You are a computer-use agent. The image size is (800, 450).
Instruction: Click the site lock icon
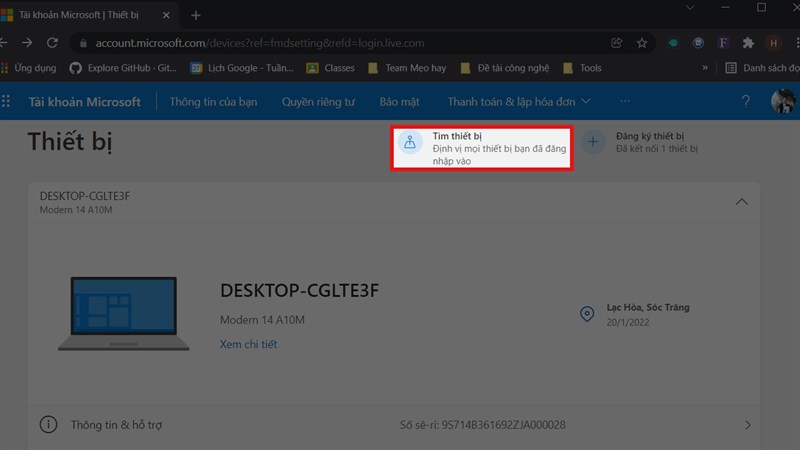click(x=83, y=43)
